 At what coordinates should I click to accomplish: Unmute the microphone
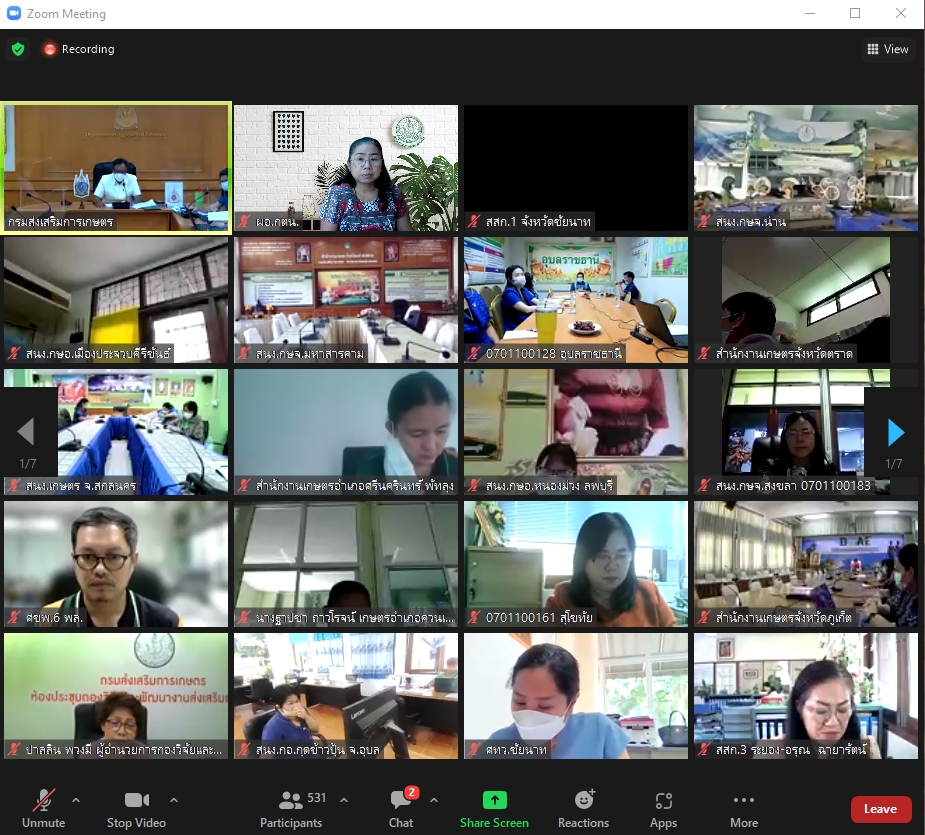coord(43,808)
